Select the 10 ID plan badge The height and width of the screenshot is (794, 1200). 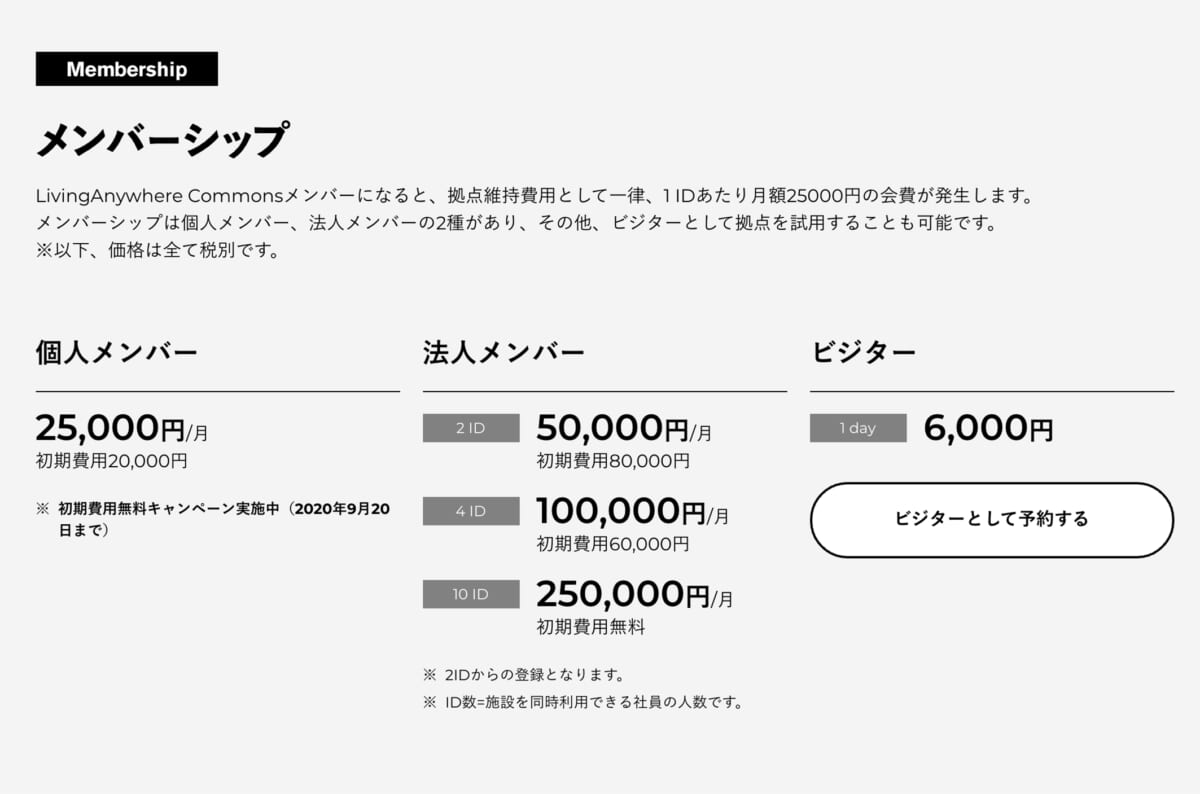click(471, 594)
